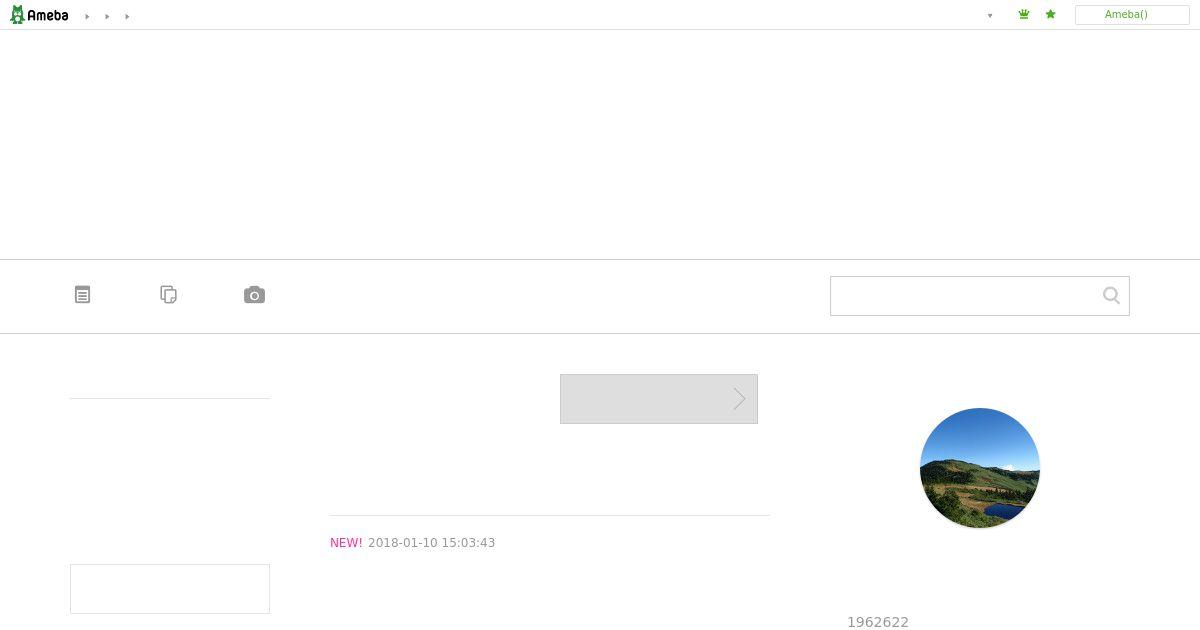
Task: Open the camera photo gallery icon
Action: (255, 295)
